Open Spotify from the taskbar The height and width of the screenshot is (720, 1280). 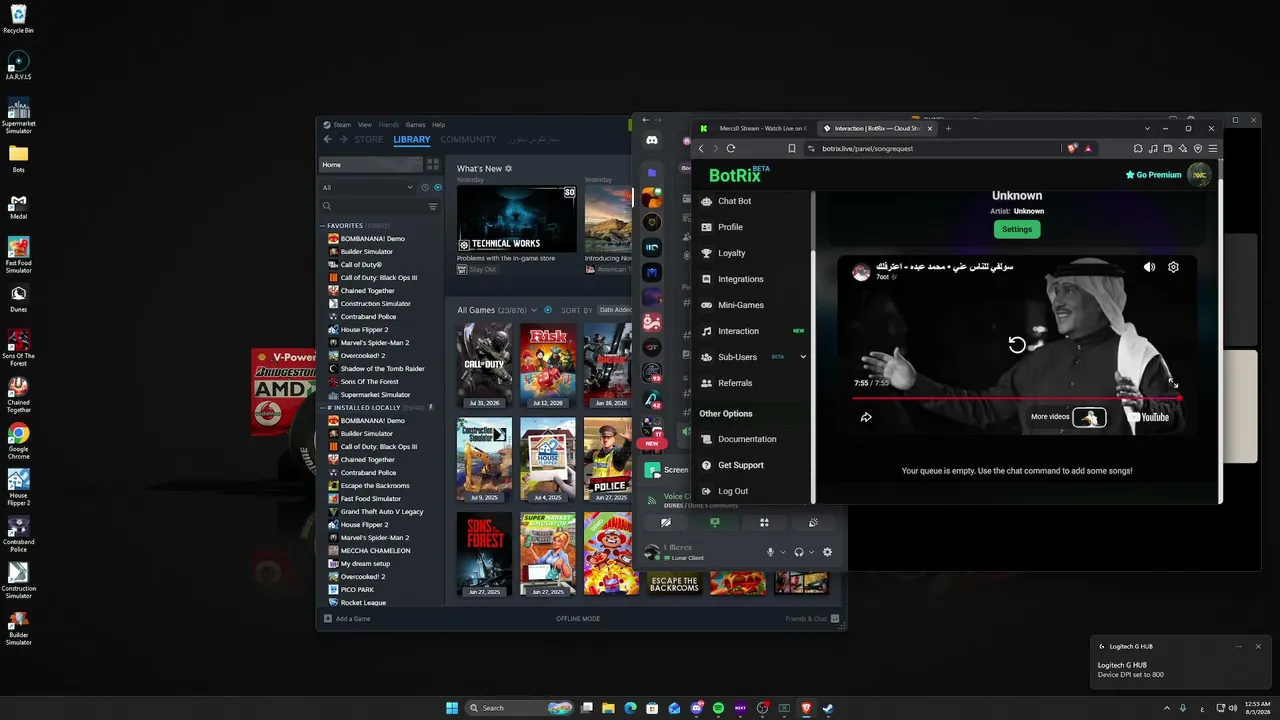coord(718,708)
